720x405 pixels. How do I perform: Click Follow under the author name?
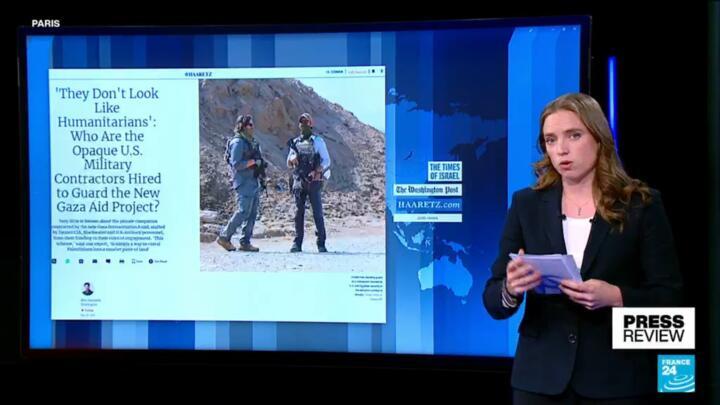(x=87, y=310)
